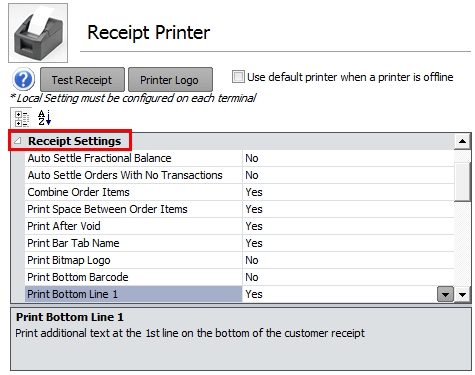475x375 pixels.
Task: Enable use default printer when offline
Action: point(238,77)
